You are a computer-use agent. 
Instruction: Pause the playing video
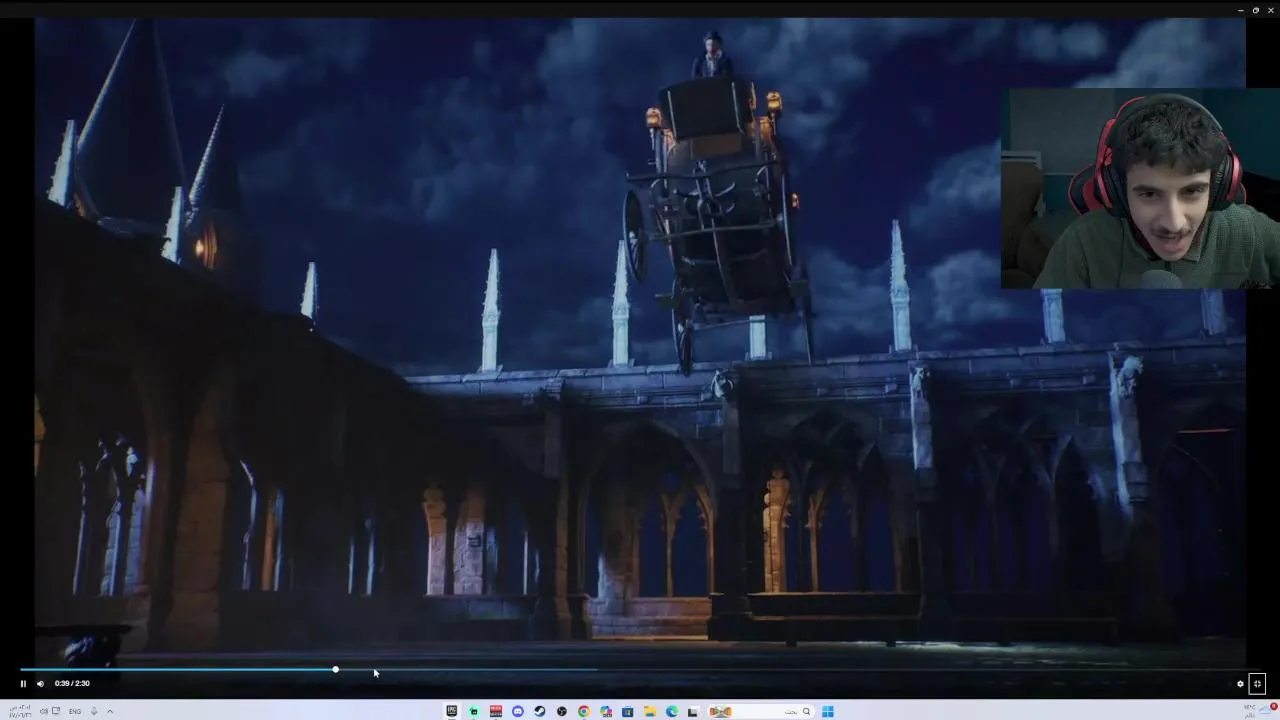23,684
